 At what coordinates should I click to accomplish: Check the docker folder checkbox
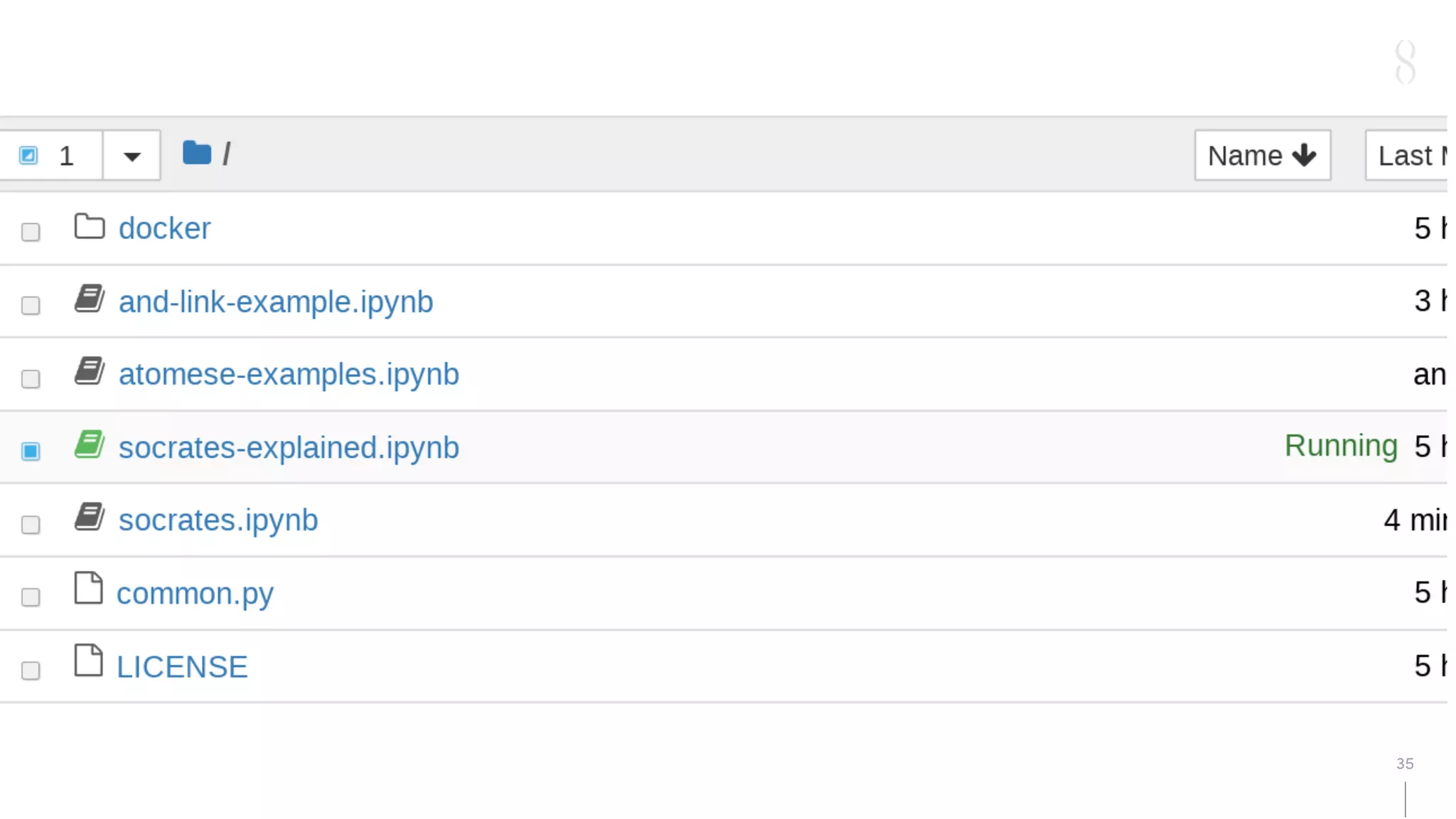pyautogui.click(x=31, y=232)
